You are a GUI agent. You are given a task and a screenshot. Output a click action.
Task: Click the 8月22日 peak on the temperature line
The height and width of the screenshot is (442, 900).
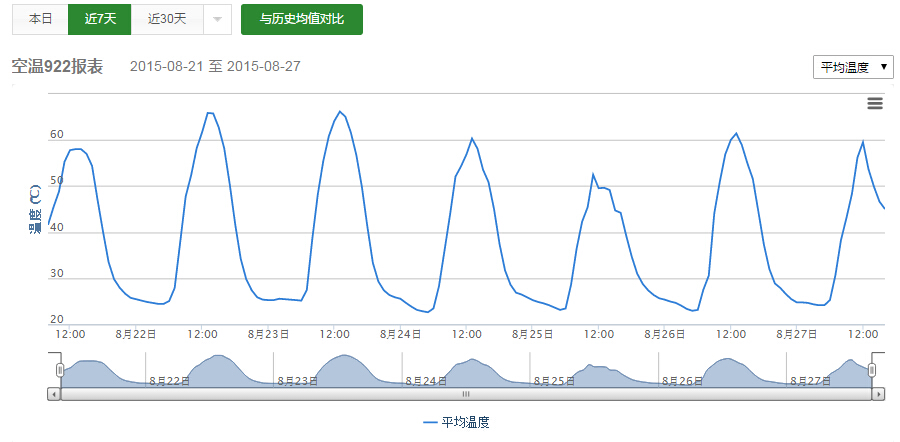coord(209,113)
